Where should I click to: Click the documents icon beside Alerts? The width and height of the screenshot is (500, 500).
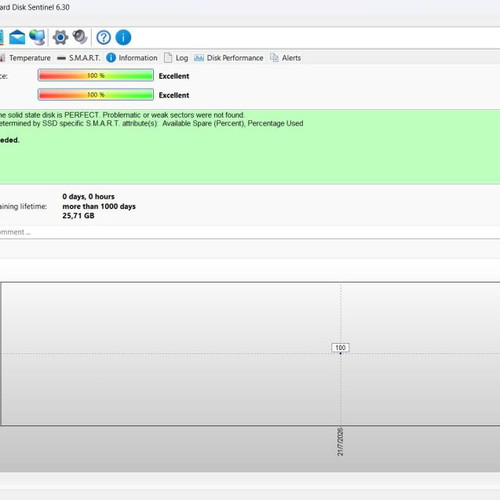point(274,58)
